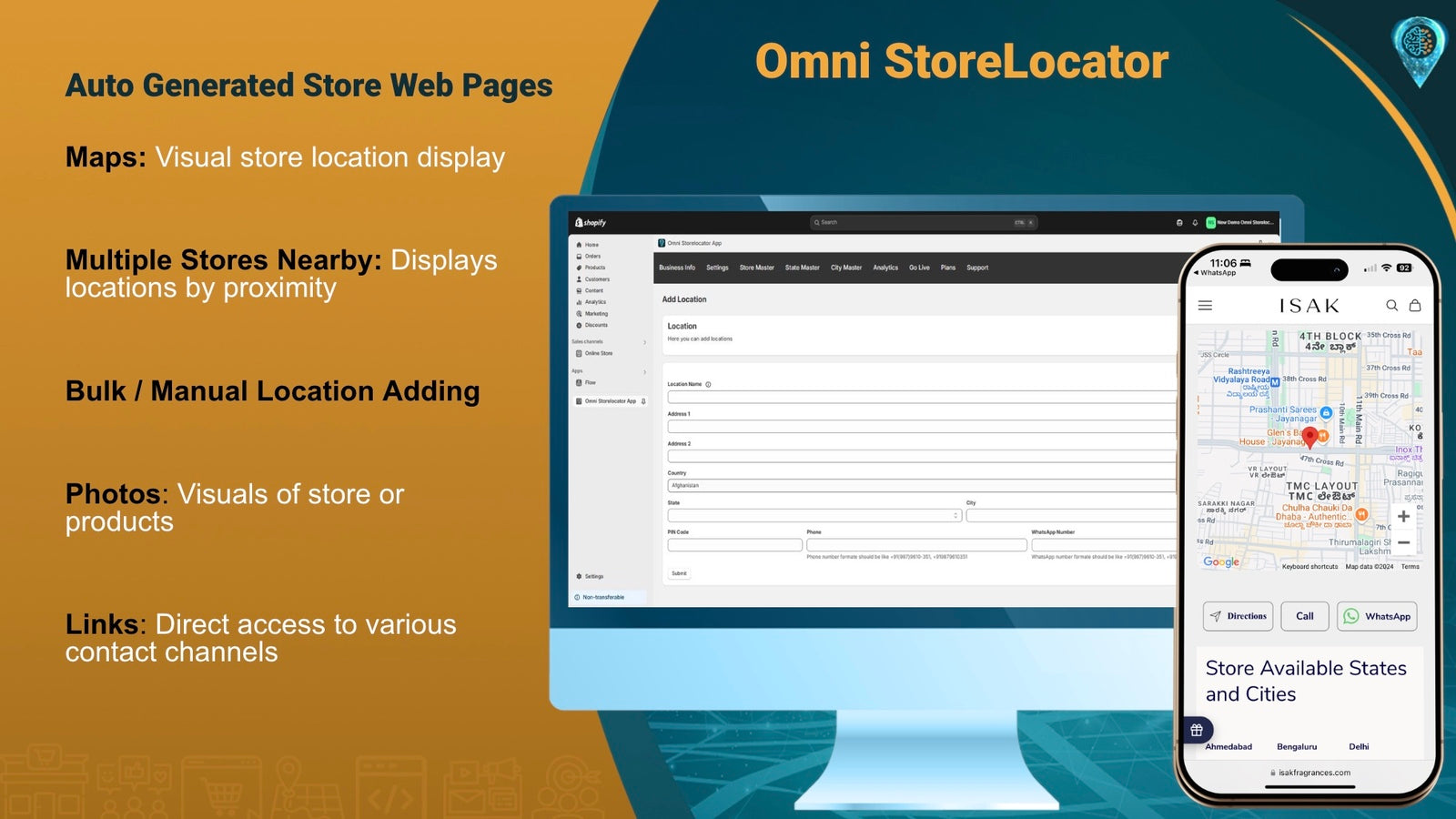Open the State Master tab

click(x=802, y=268)
